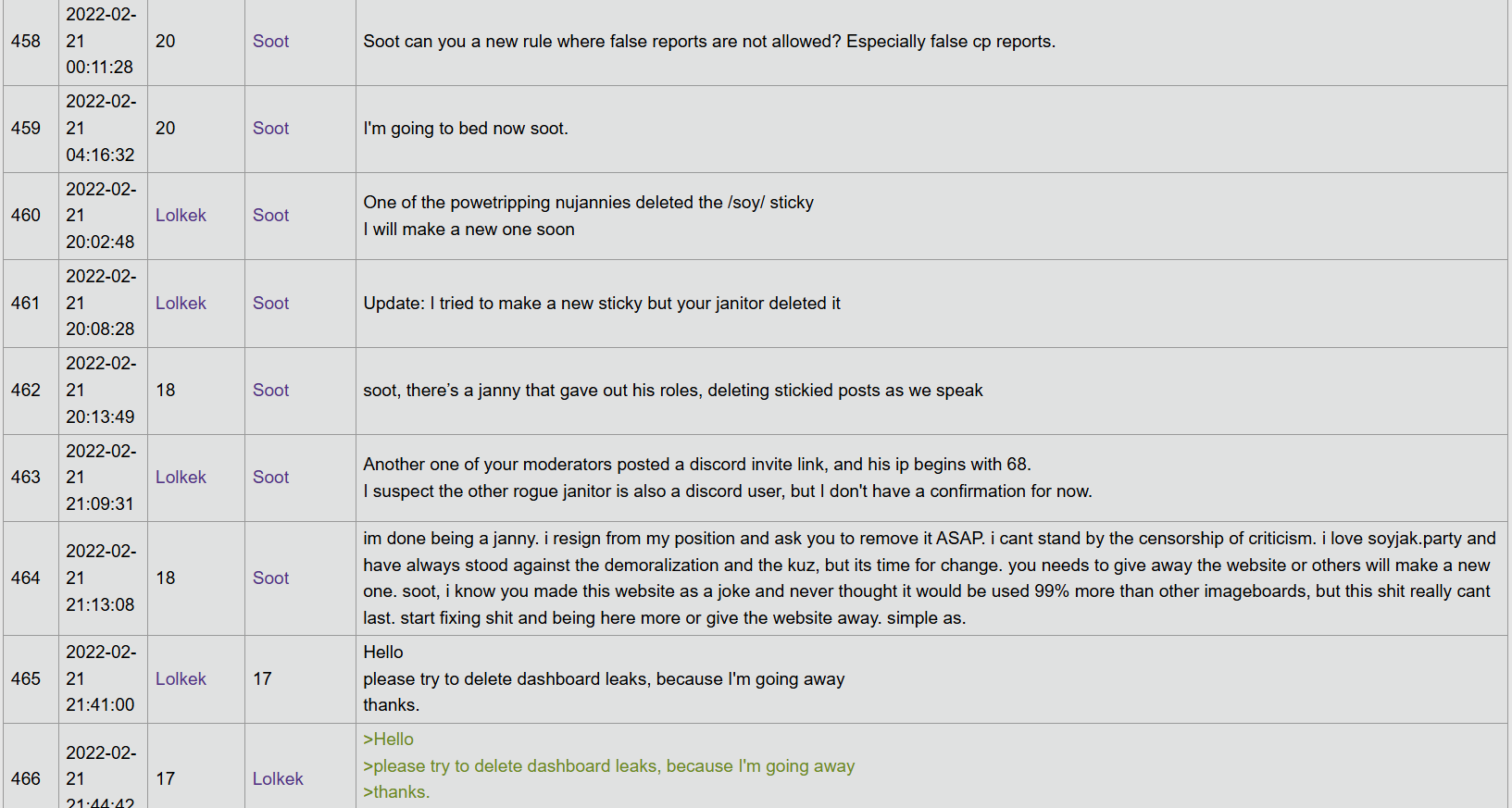Click the row ID 458 cell

[26, 42]
